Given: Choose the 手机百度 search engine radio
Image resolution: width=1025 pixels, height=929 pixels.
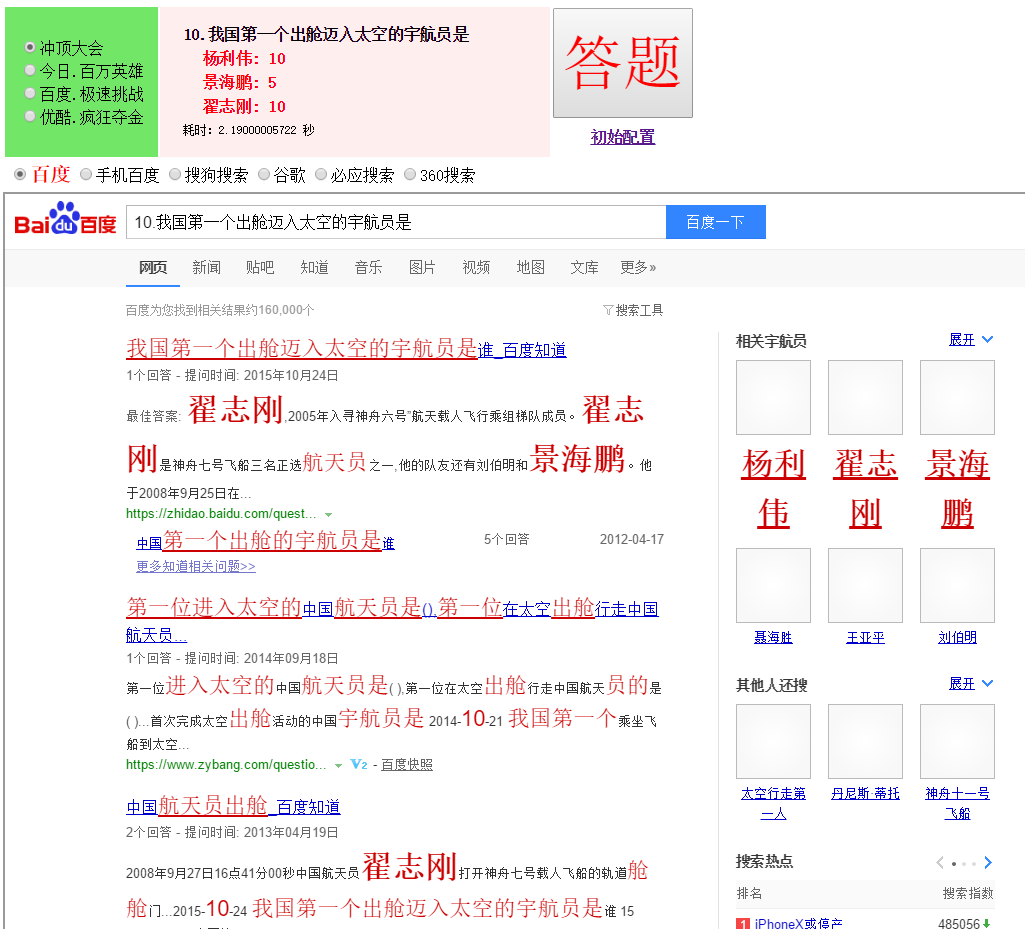Looking at the screenshot, I should click(x=86, y=175).
